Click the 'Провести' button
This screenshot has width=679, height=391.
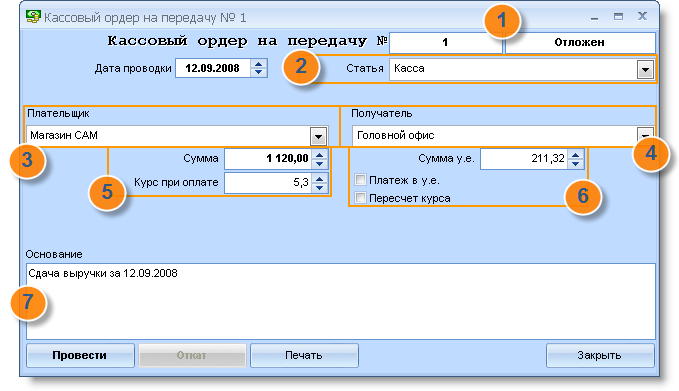click(x=80, y=355)
